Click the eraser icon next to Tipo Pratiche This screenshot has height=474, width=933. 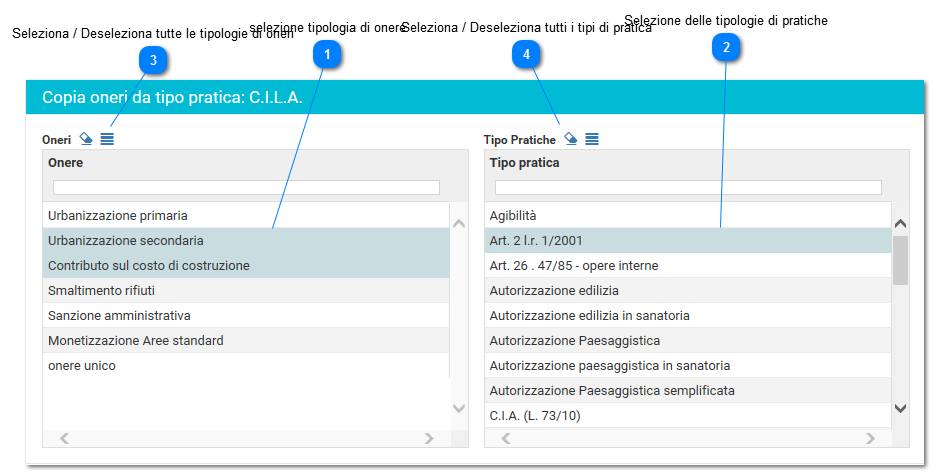pos(571,139)
